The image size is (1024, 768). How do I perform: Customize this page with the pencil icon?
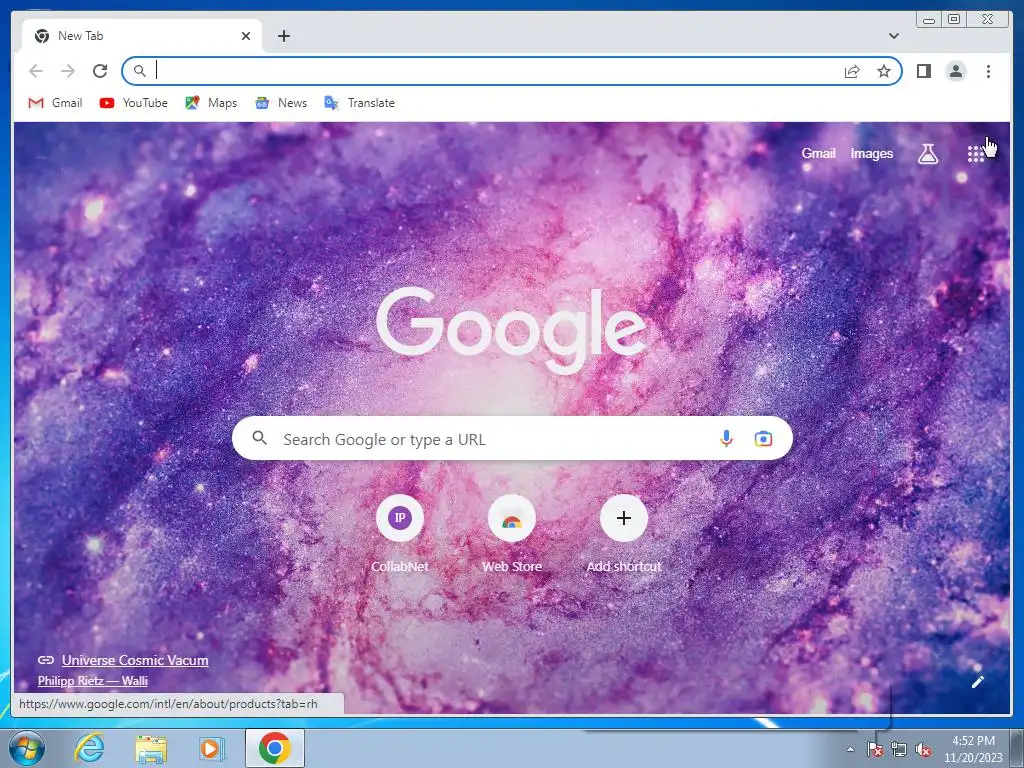(x=978, y=682)
